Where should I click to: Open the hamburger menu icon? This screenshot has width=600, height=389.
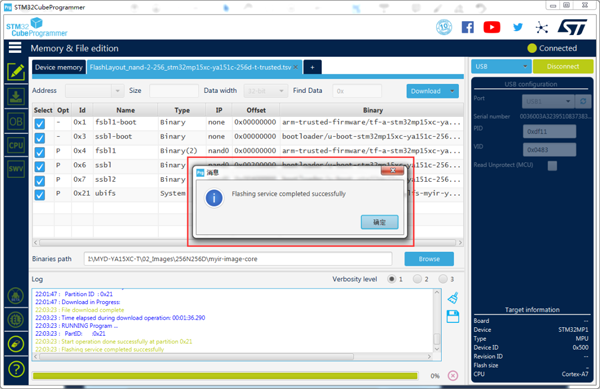[x=15, y=48]
